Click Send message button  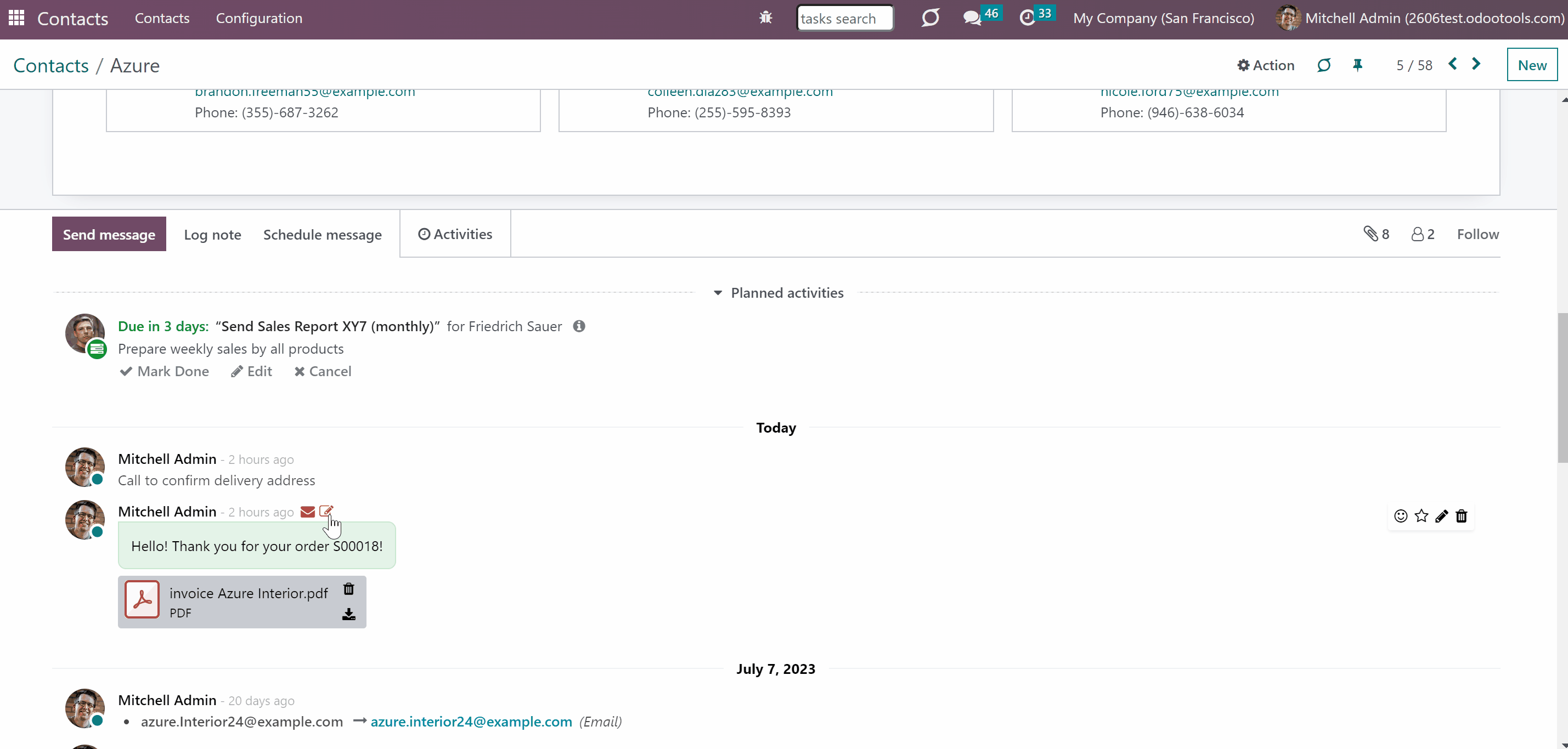pos(109,234)
